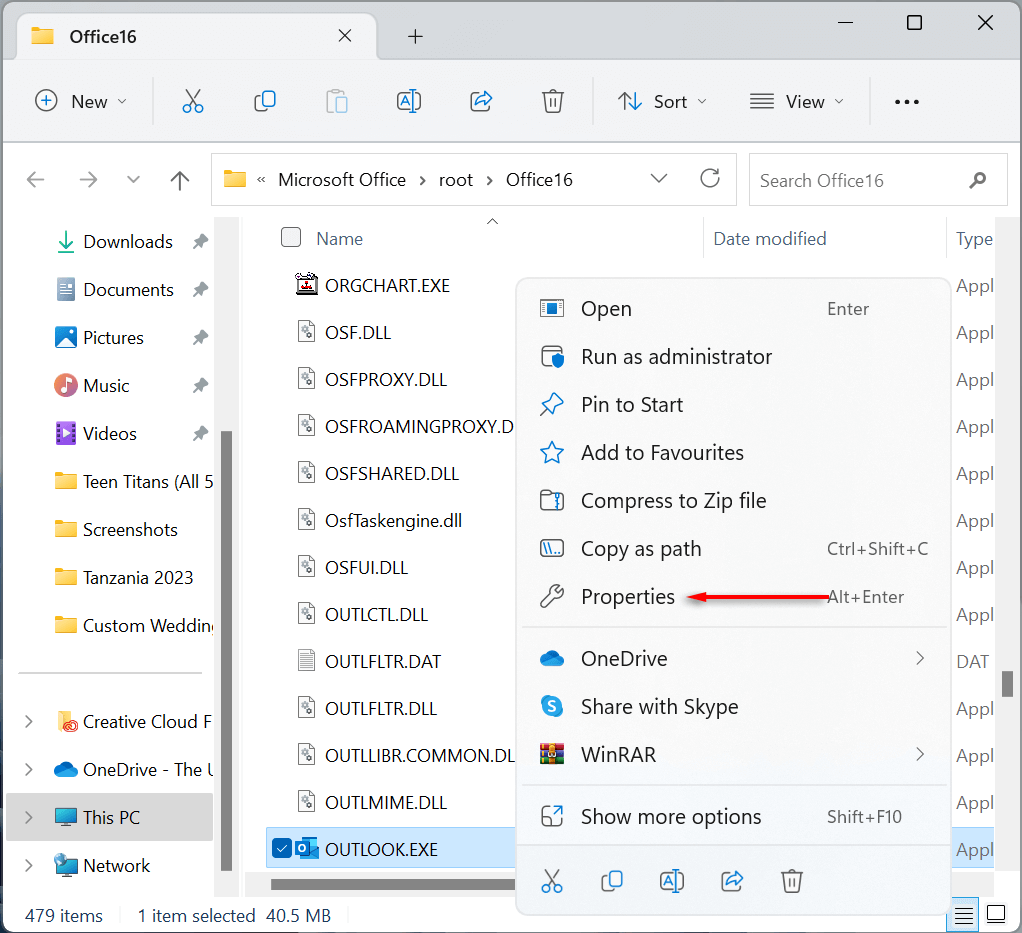Click the Delete trash icon in the top toolbar
This screenshot has width=1022, height=933.
(552, 101)
